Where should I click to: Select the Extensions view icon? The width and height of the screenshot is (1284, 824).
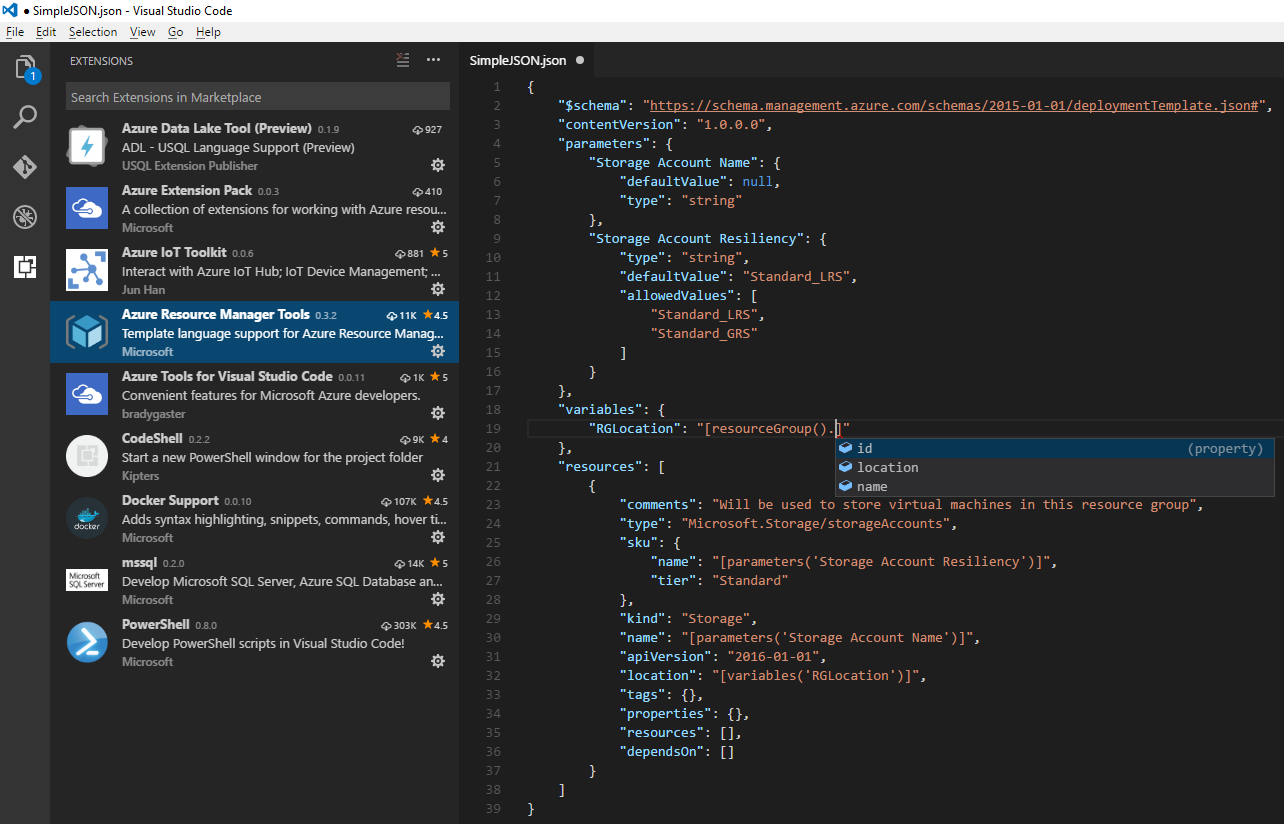pos(25,267)
